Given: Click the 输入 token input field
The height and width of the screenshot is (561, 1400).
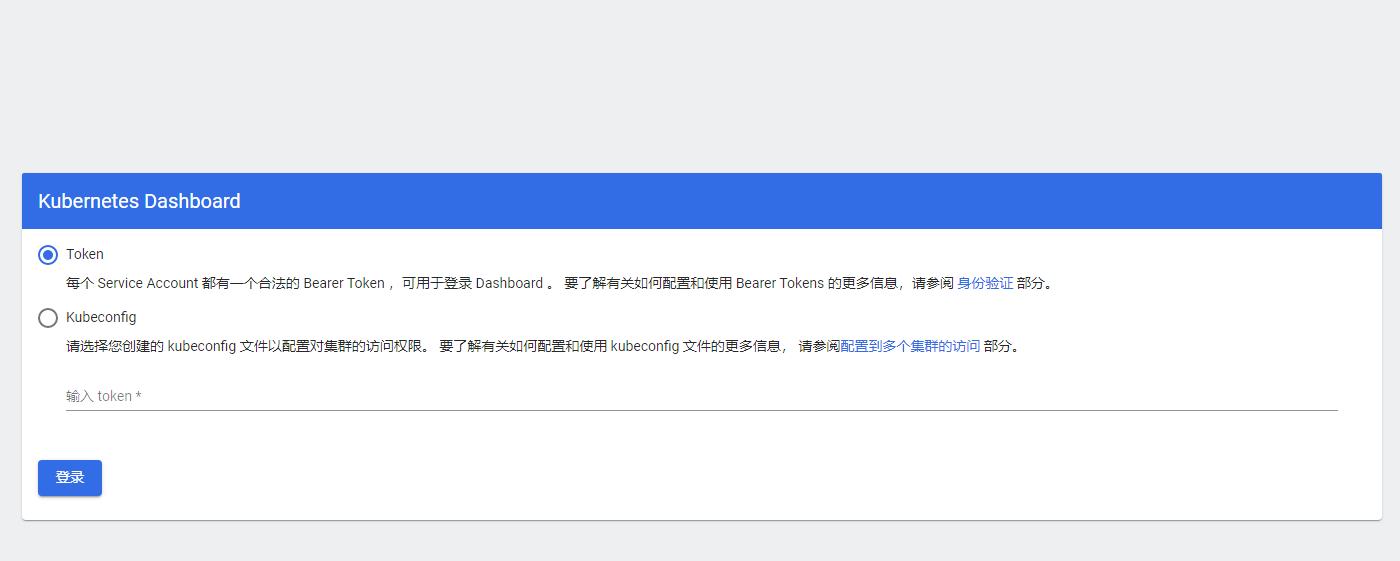Looking at the screenshot, I should coord(701,396).
